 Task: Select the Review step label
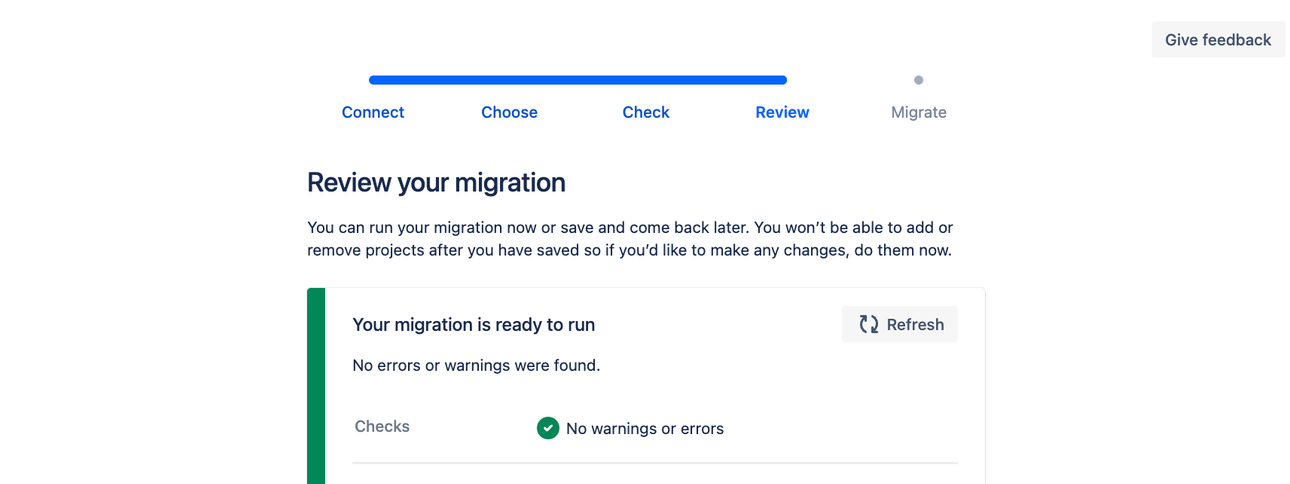coord(782,112)
